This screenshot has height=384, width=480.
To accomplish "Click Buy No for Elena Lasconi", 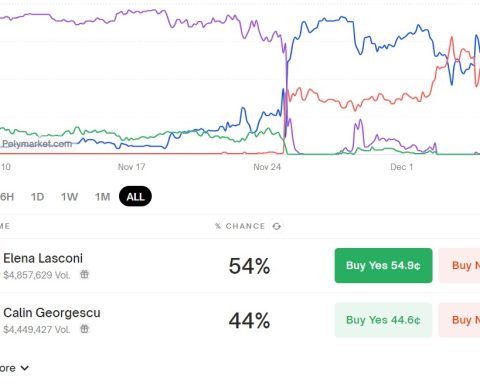I will [x=459, y=266].
